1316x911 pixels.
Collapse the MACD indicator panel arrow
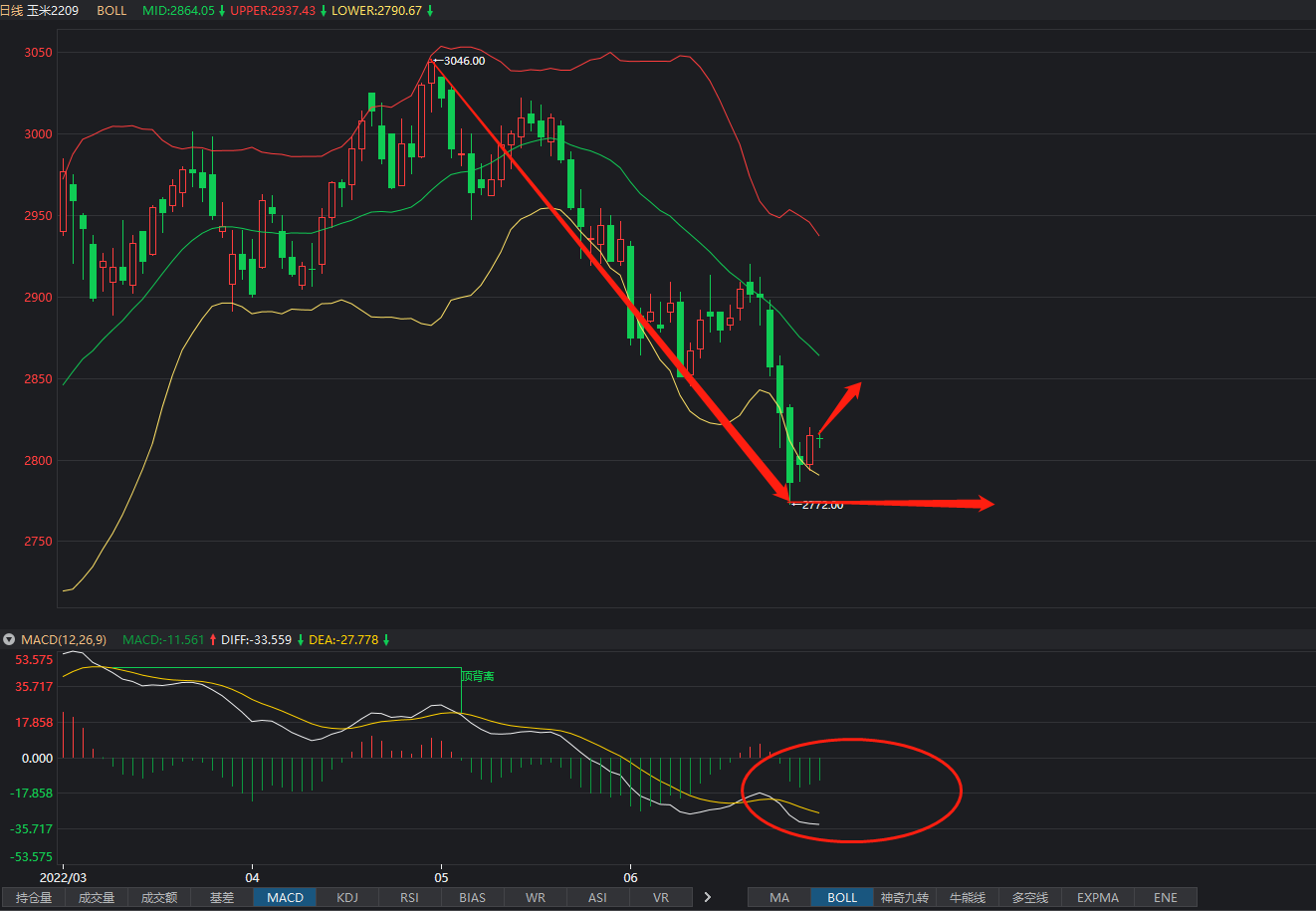9,639
